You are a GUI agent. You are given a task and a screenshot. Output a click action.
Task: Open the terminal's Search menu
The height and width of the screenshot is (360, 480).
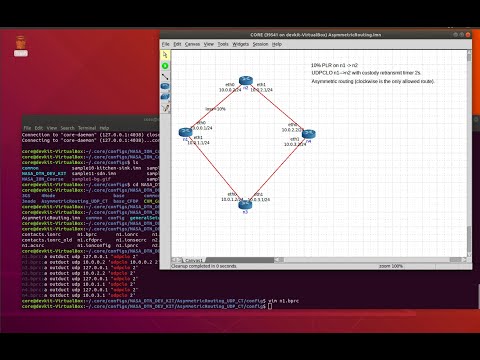[67, 128]
